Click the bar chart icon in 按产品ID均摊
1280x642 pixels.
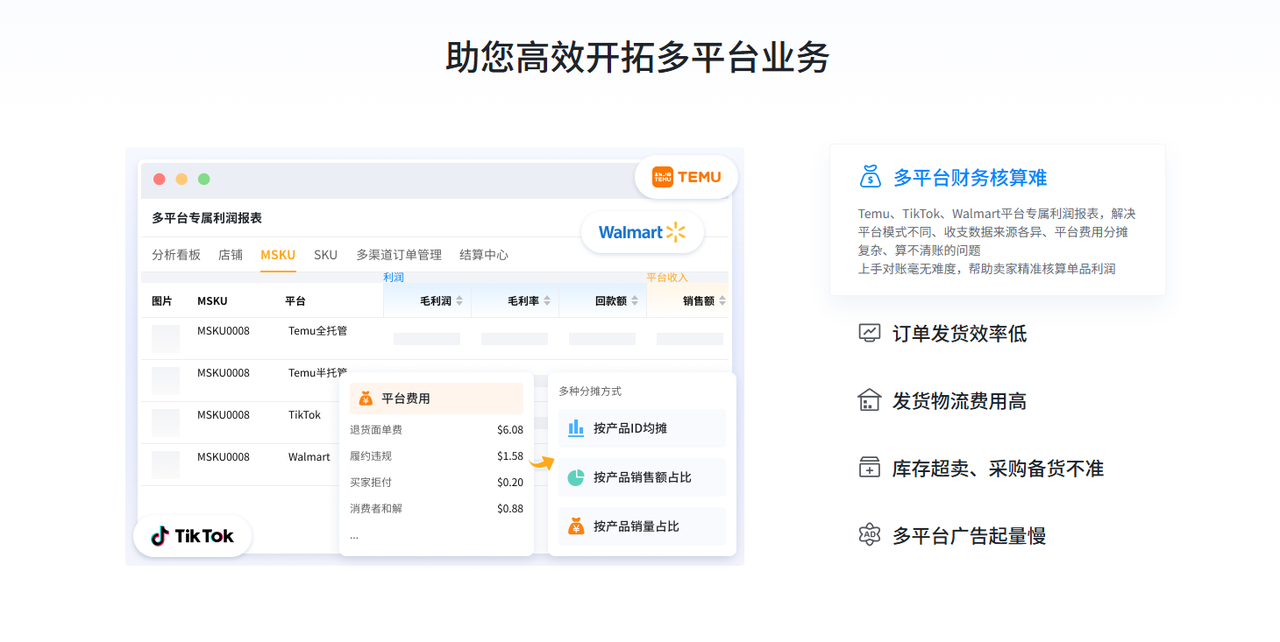pos(576,428)
